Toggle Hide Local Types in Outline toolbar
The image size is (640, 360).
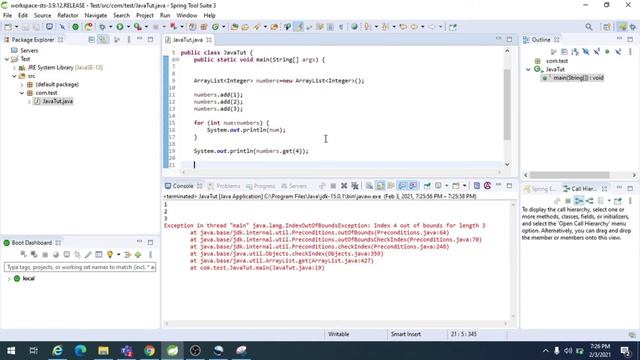click(618, 52)
